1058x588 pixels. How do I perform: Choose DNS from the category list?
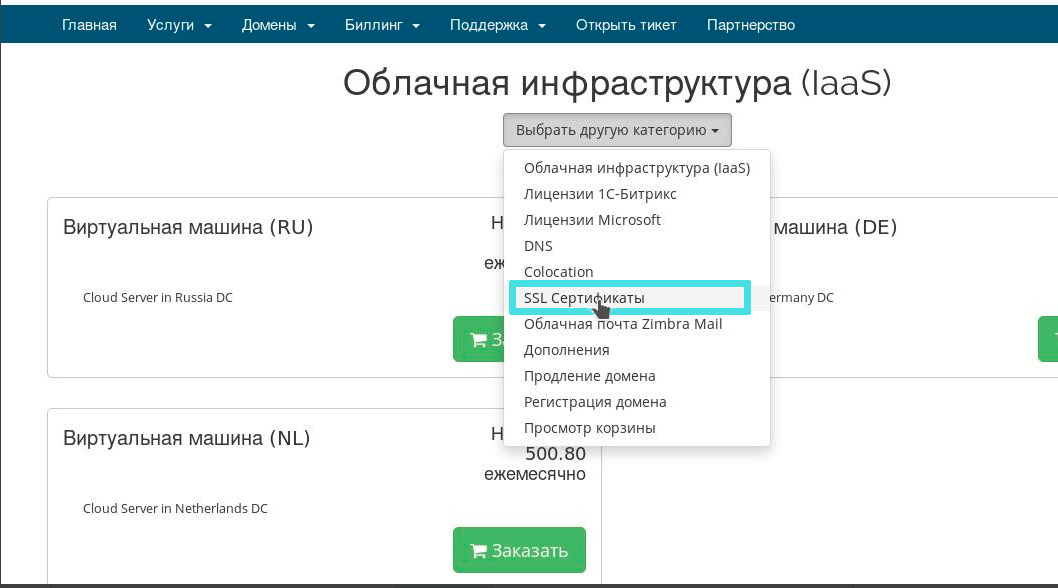[637, 246]
